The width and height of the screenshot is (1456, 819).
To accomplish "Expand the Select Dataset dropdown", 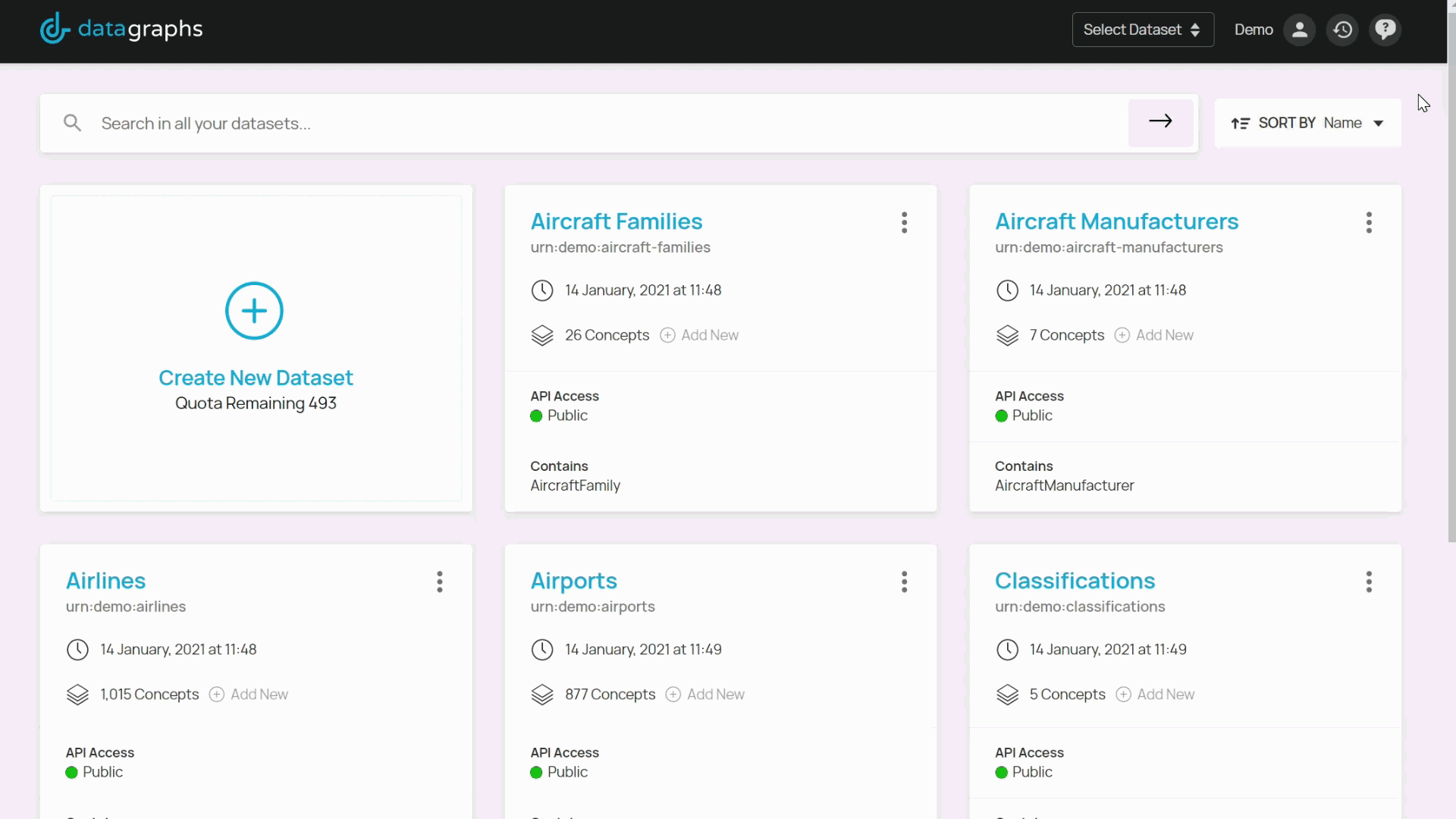I will click(1142, 30).
